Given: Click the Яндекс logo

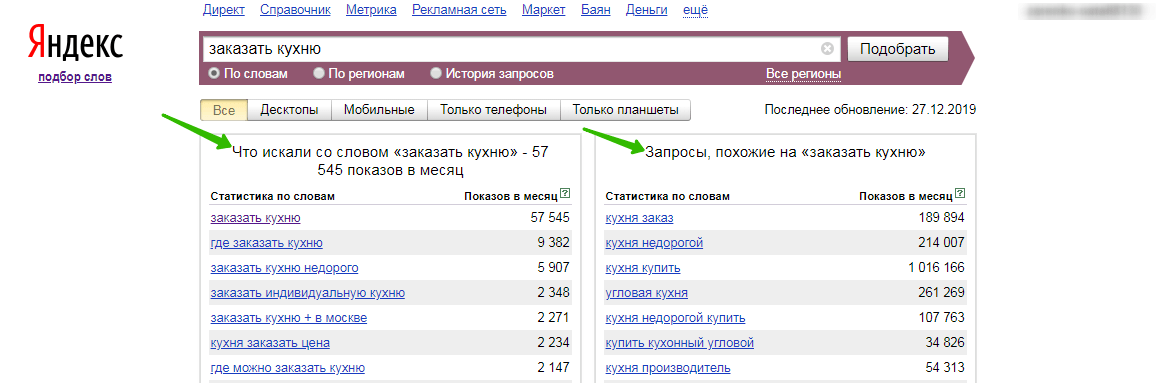Looking at the screenshot, I should 75,42.
